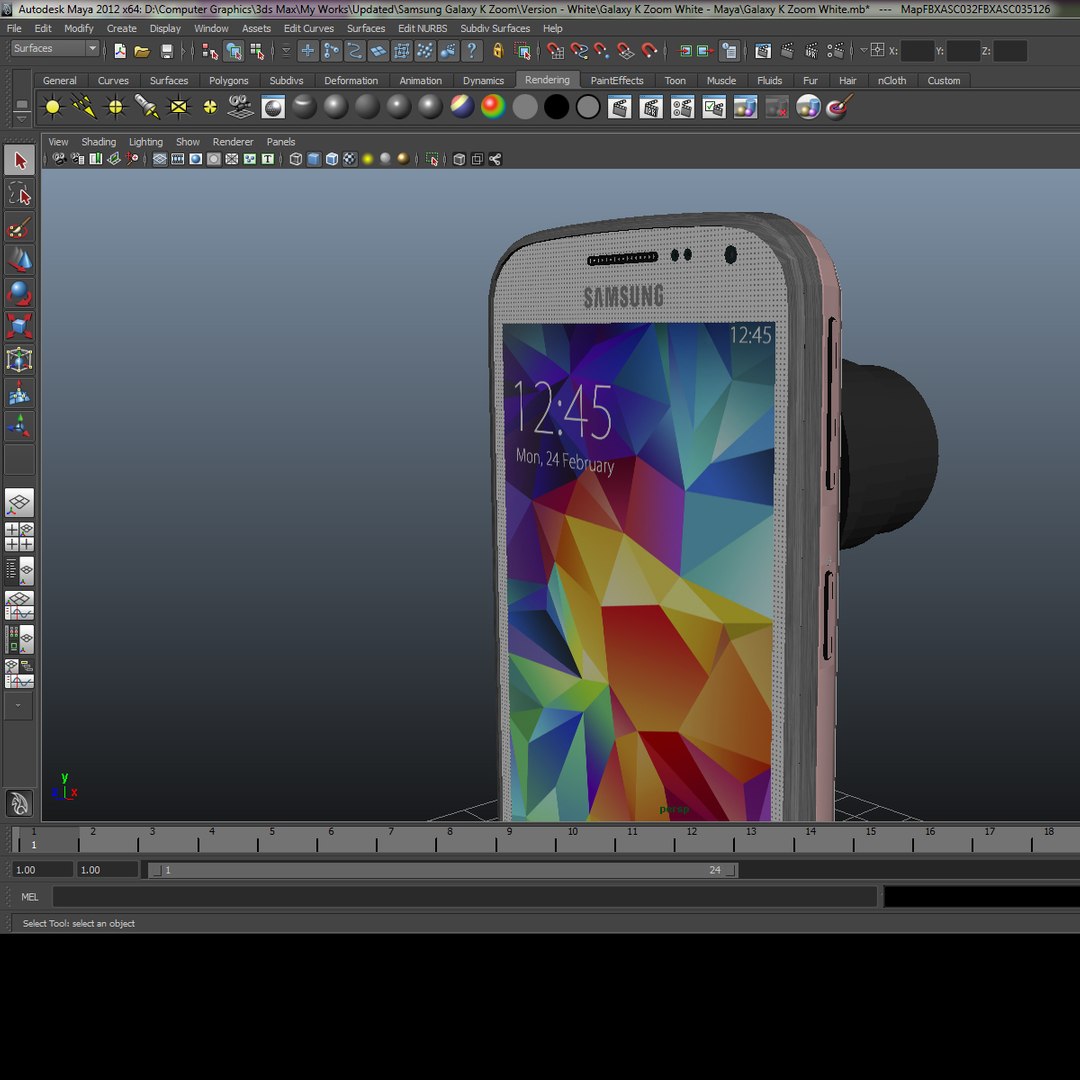Switch to Persp/Outliner layout

pyautogui.click(x=19, y=571)
